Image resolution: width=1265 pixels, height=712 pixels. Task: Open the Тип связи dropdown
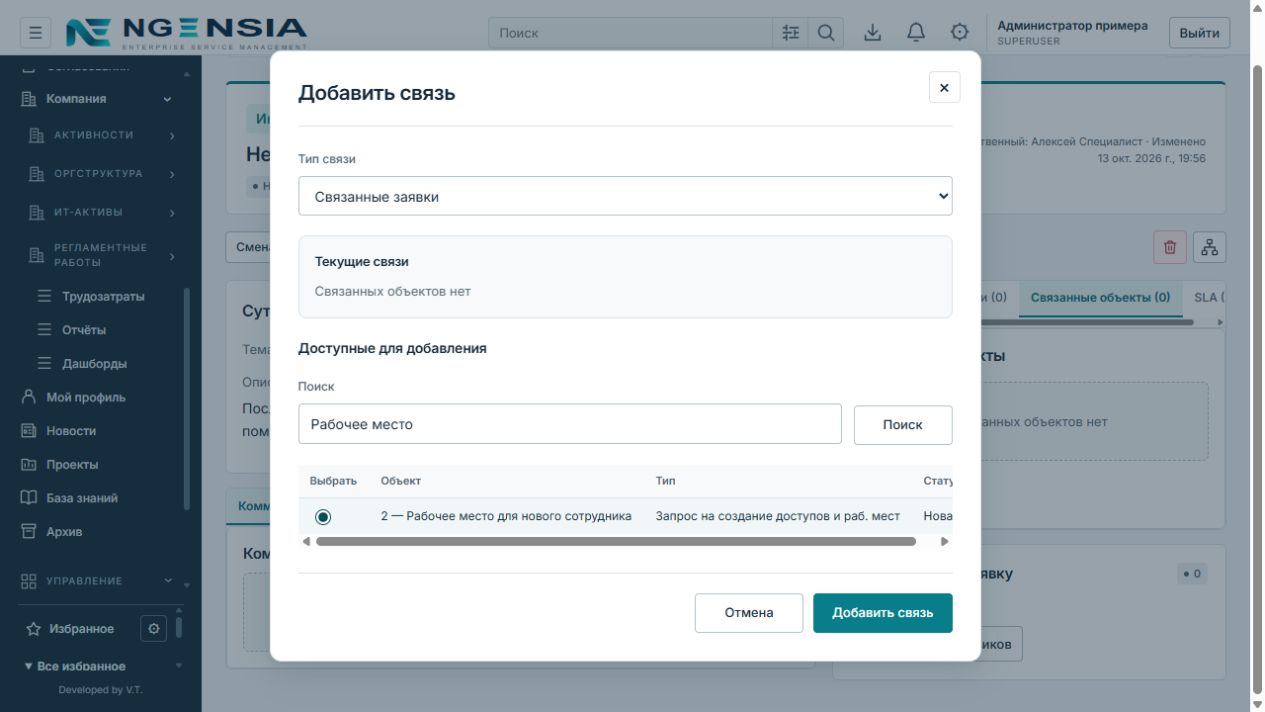pos(625,196)
